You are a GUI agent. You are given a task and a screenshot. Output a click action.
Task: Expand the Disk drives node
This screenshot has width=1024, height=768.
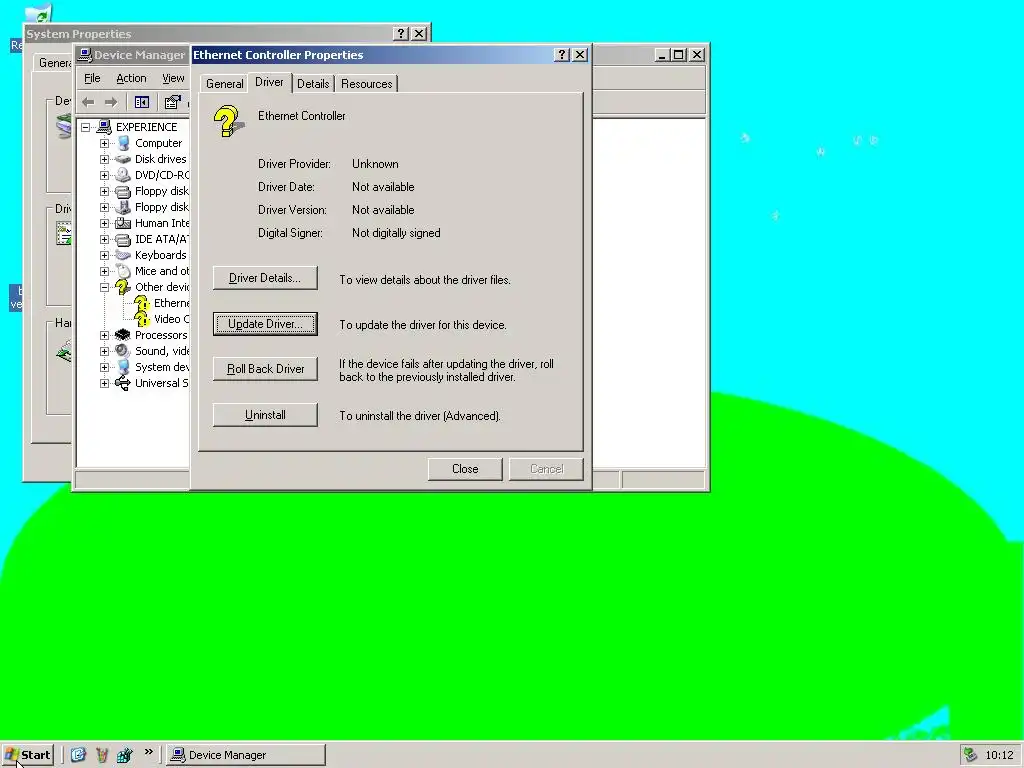[x=104, y=159]
